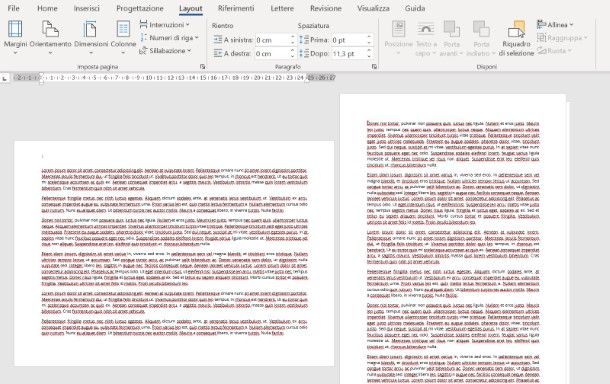Click the A destra indent field
This screenshot has height=384, width=610.
[272, 53]
